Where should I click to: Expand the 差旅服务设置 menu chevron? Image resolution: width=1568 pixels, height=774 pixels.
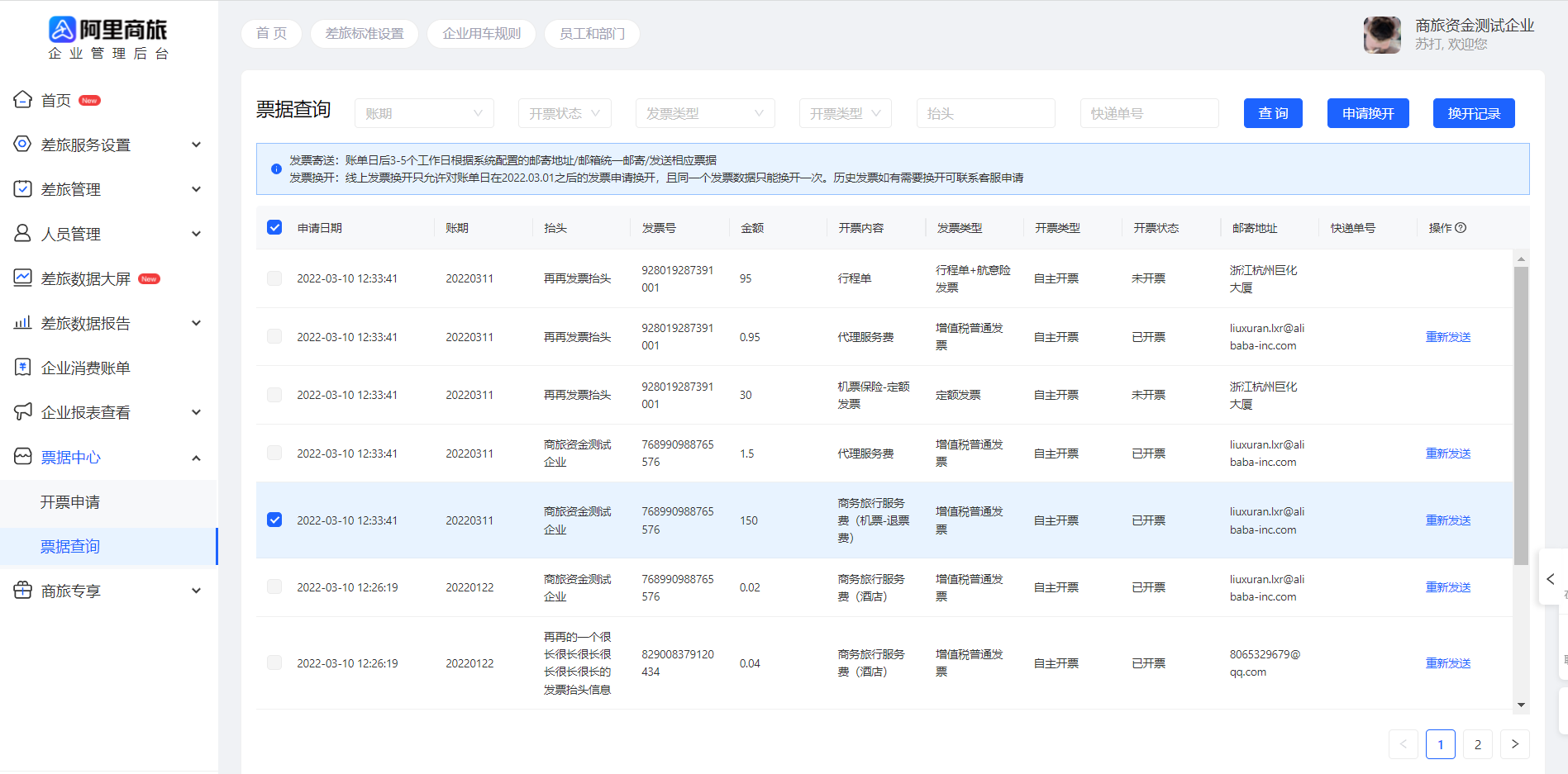(x=196, y=145)
